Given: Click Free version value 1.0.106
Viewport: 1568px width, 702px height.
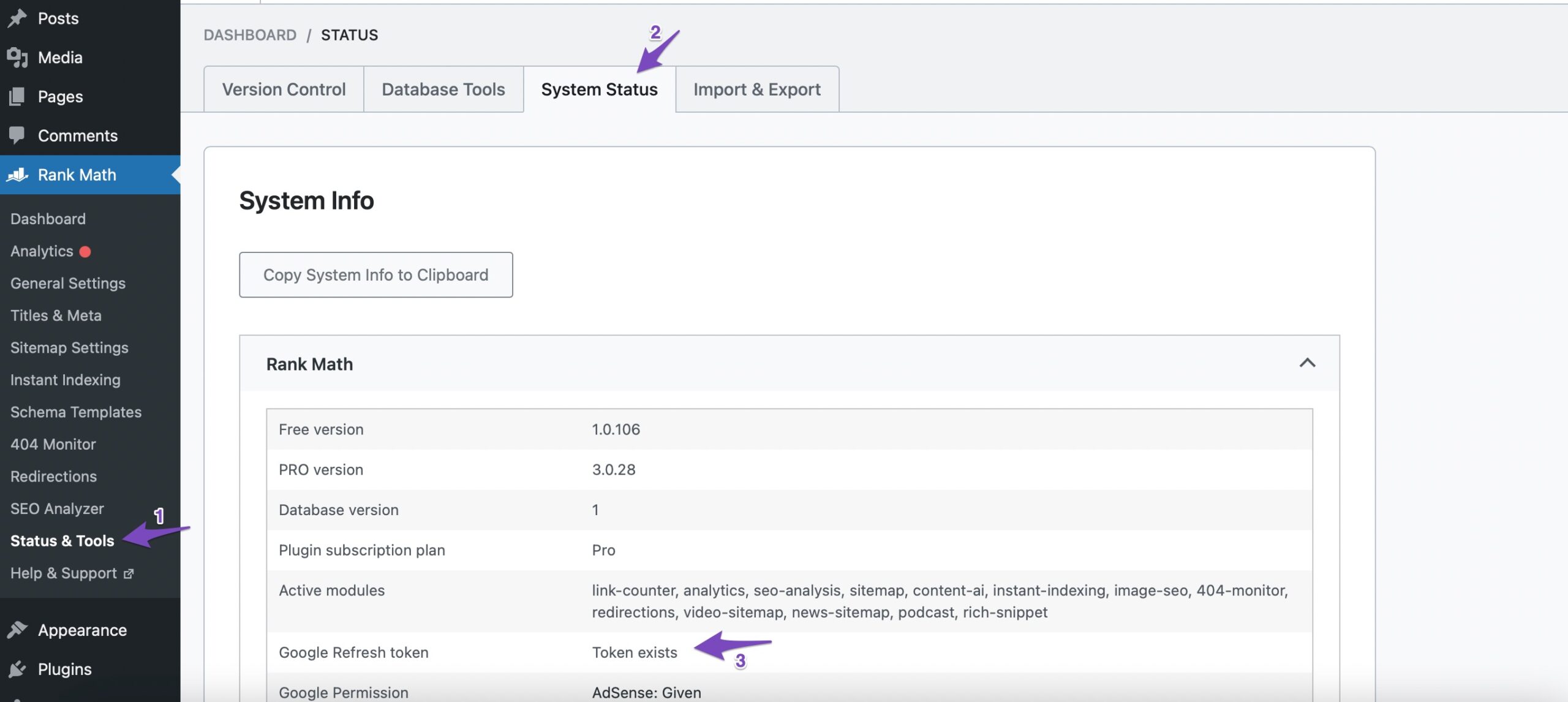Looking at the screenshot, I should click(616, 429).
